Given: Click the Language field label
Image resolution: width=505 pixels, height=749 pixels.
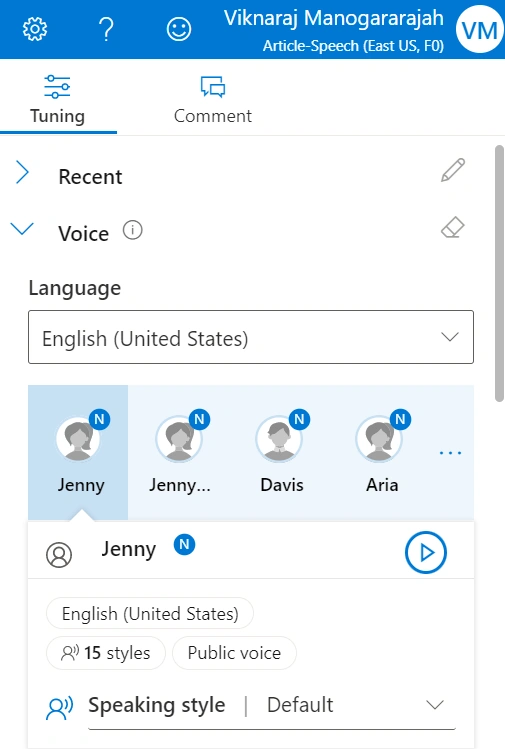Looking at the screenshot, I should point(75,288).
